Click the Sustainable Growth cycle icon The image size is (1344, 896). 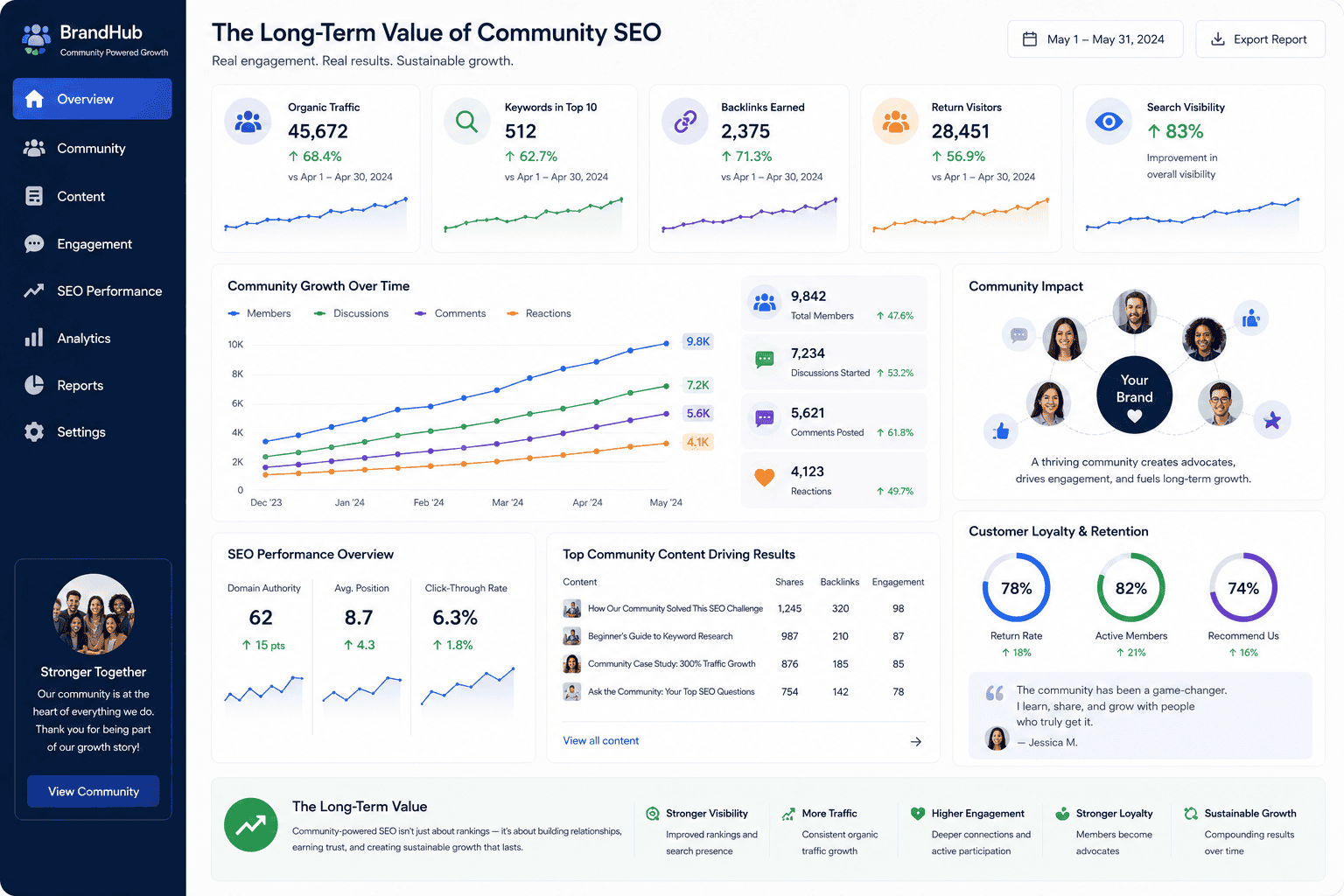coord(1191,814)
